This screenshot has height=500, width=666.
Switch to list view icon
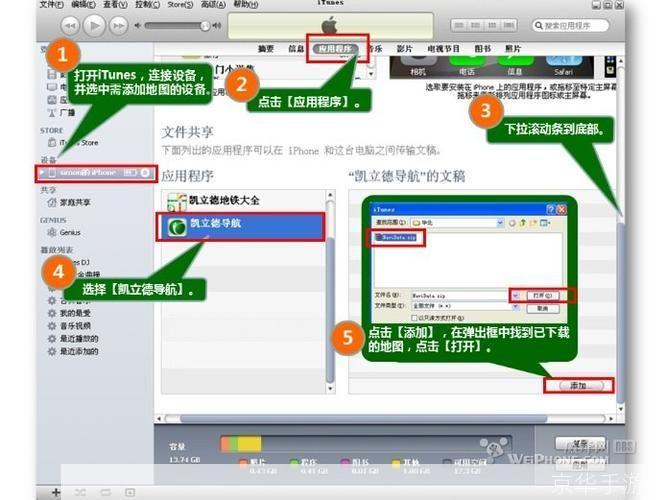(x=459, y=25)
